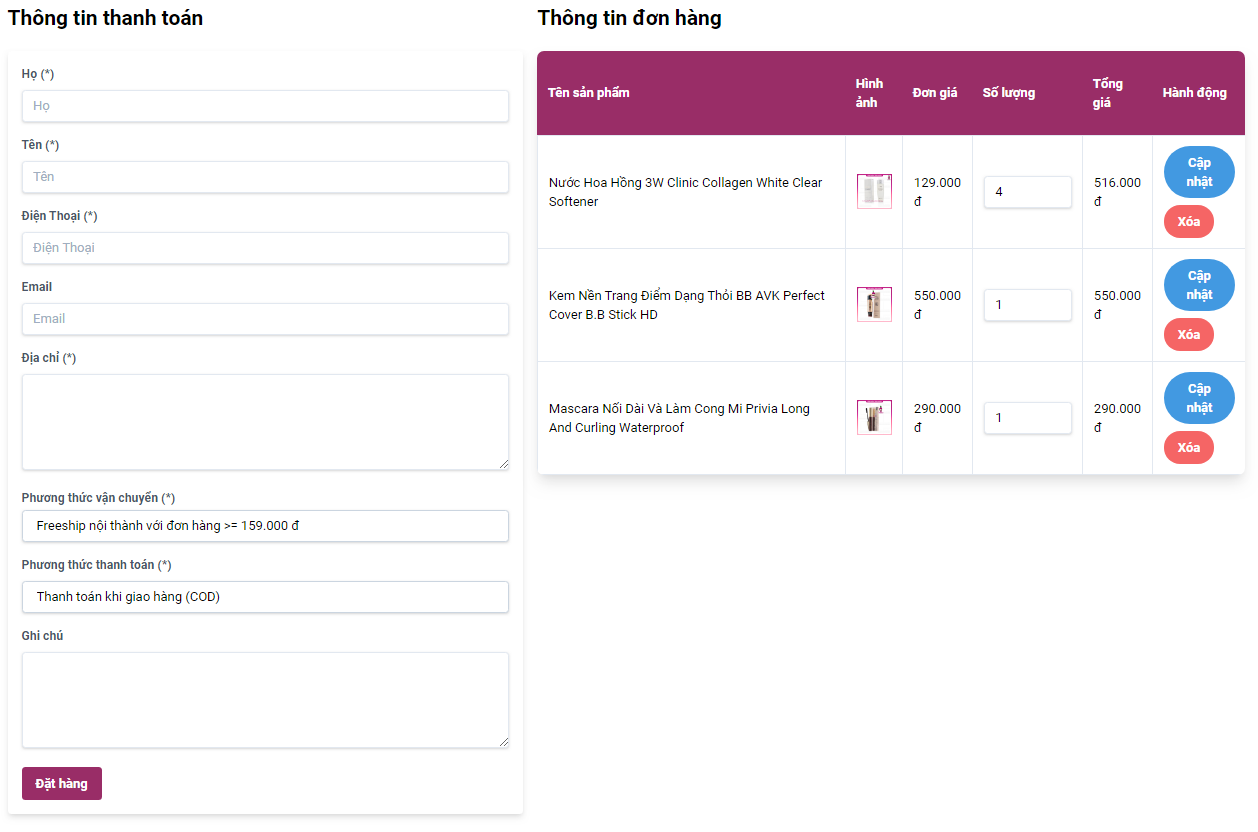Click the Mascara Privia quantity field
The image size is (1258, 832).
coord(1027,418)
